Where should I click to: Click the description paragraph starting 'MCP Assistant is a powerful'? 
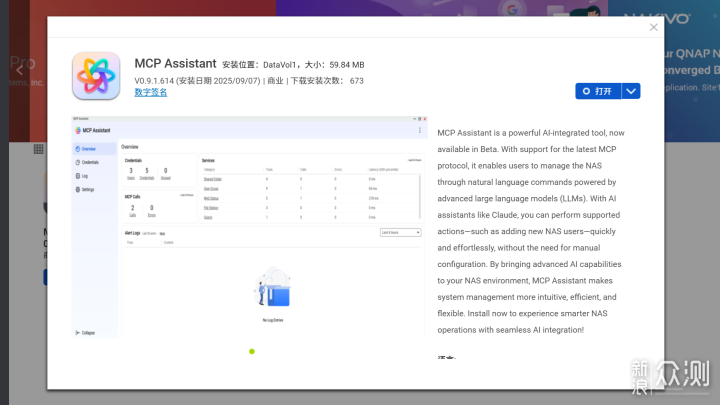pyautogui.click(x=531, y=231)
